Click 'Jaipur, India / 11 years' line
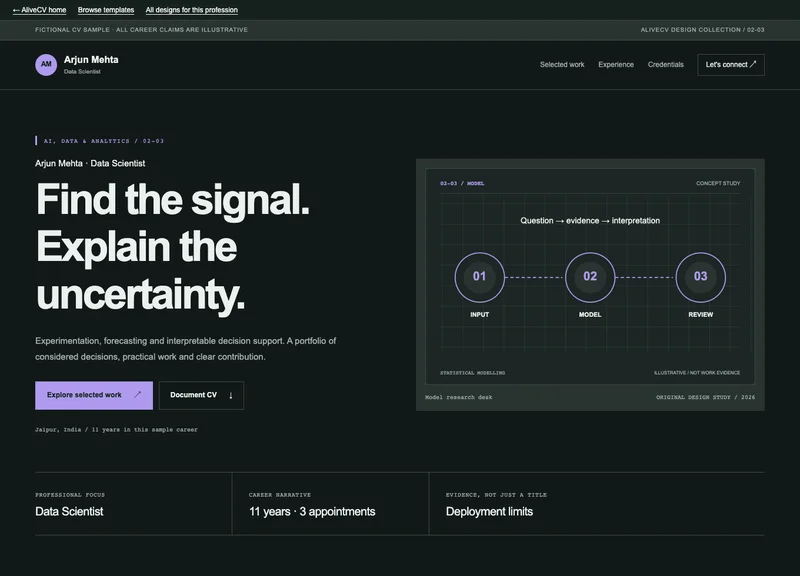Viewport: 800px width, 576px height. pyautogui.click(x=116, y=430)
